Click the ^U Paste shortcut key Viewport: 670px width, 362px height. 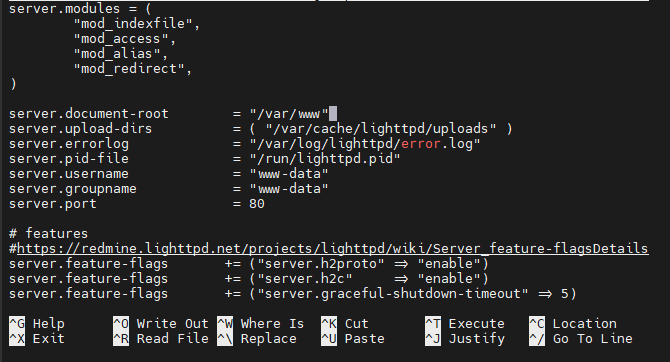[353, 338]
